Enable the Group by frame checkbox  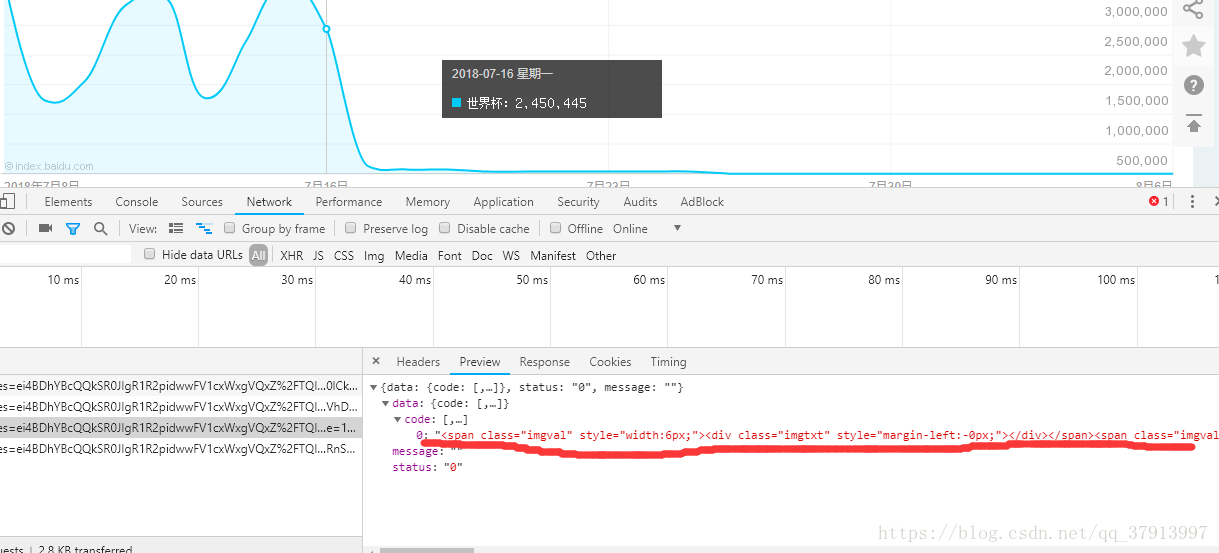230,229
